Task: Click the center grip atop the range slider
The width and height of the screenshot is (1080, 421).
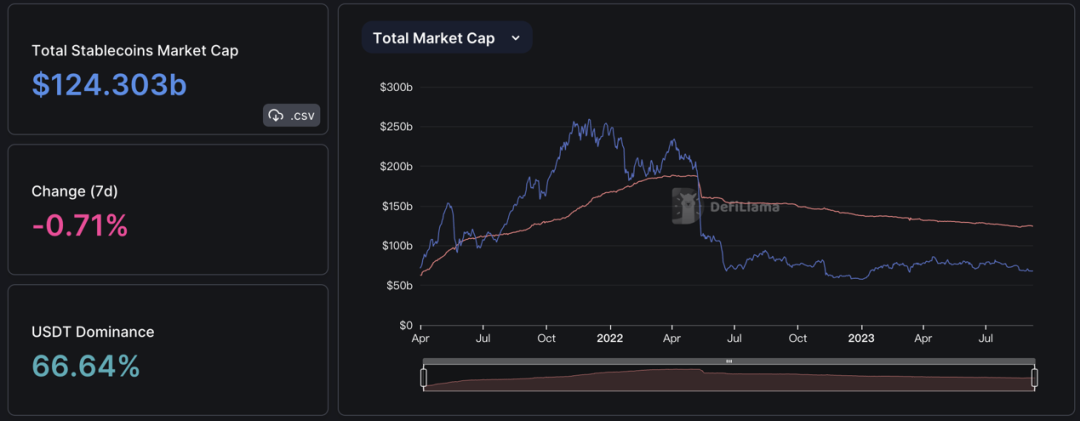Action: point(729,360)
